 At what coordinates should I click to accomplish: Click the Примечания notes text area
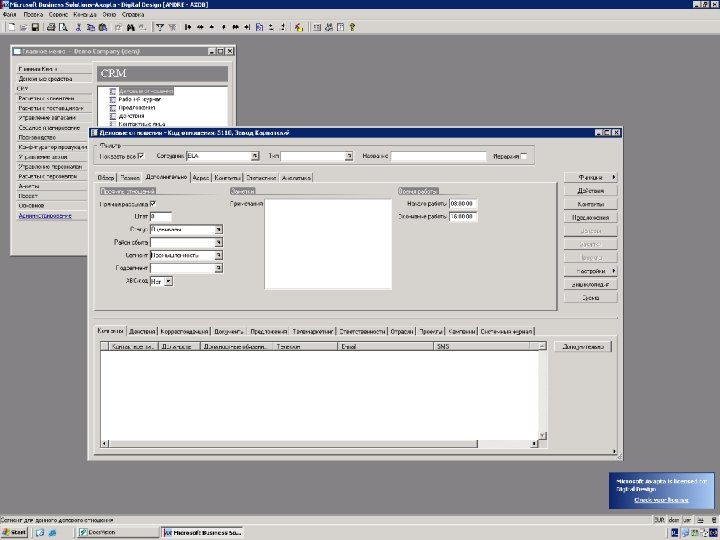tap(328, 244)
